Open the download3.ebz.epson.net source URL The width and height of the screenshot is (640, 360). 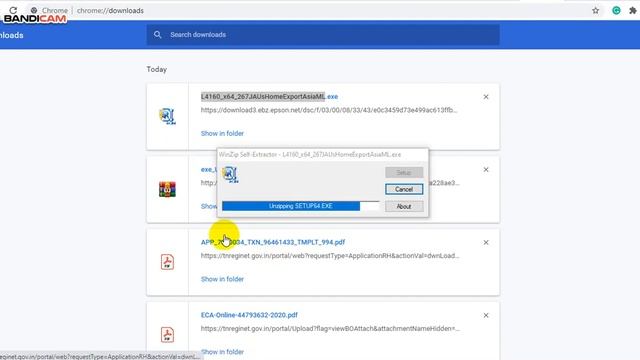pyautogui.click(x=329, y=110)
